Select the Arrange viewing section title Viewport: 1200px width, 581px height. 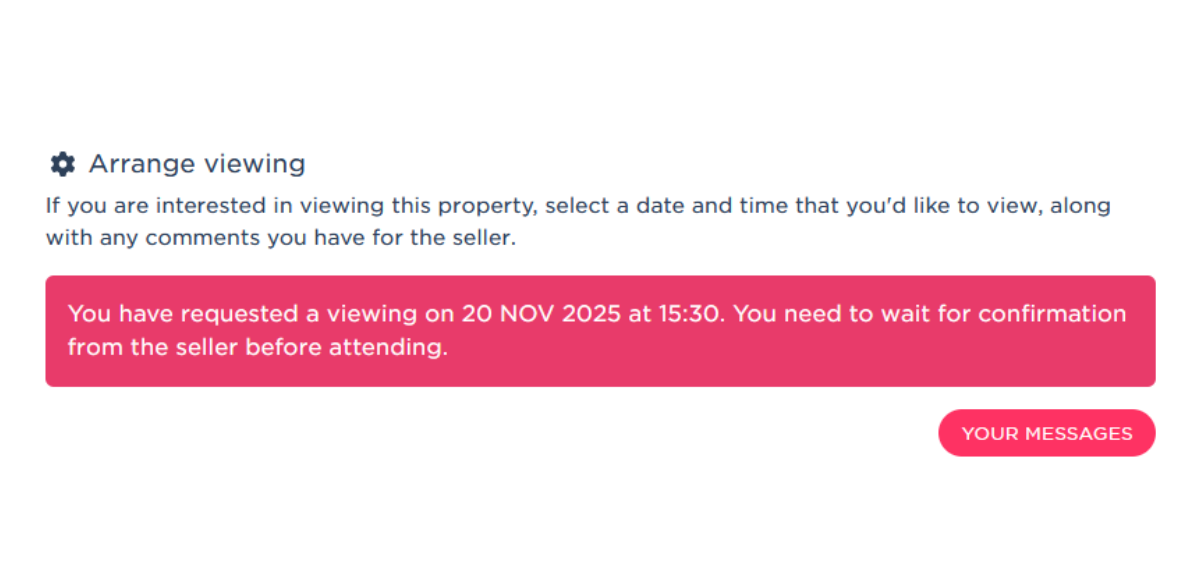(x=197, y=163)
